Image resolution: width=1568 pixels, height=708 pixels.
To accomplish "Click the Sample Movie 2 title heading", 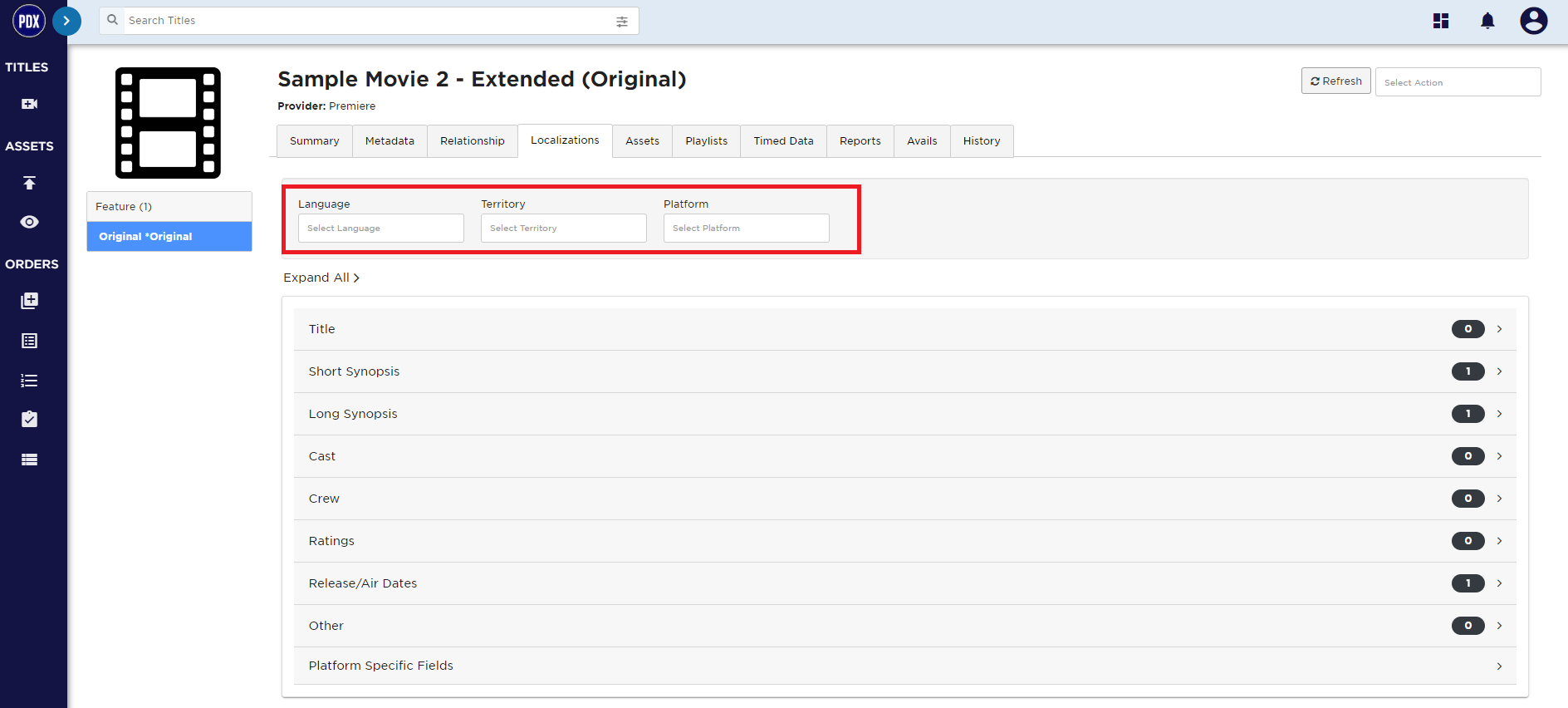I will tap(482, 79).
